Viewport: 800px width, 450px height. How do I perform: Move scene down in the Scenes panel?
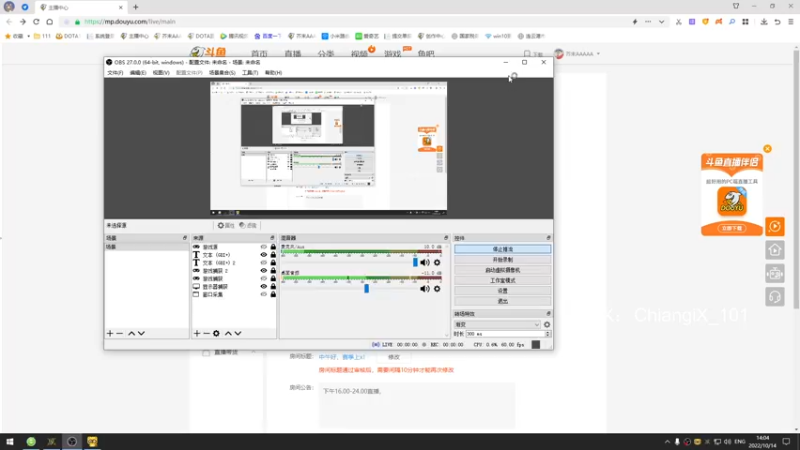141,333
